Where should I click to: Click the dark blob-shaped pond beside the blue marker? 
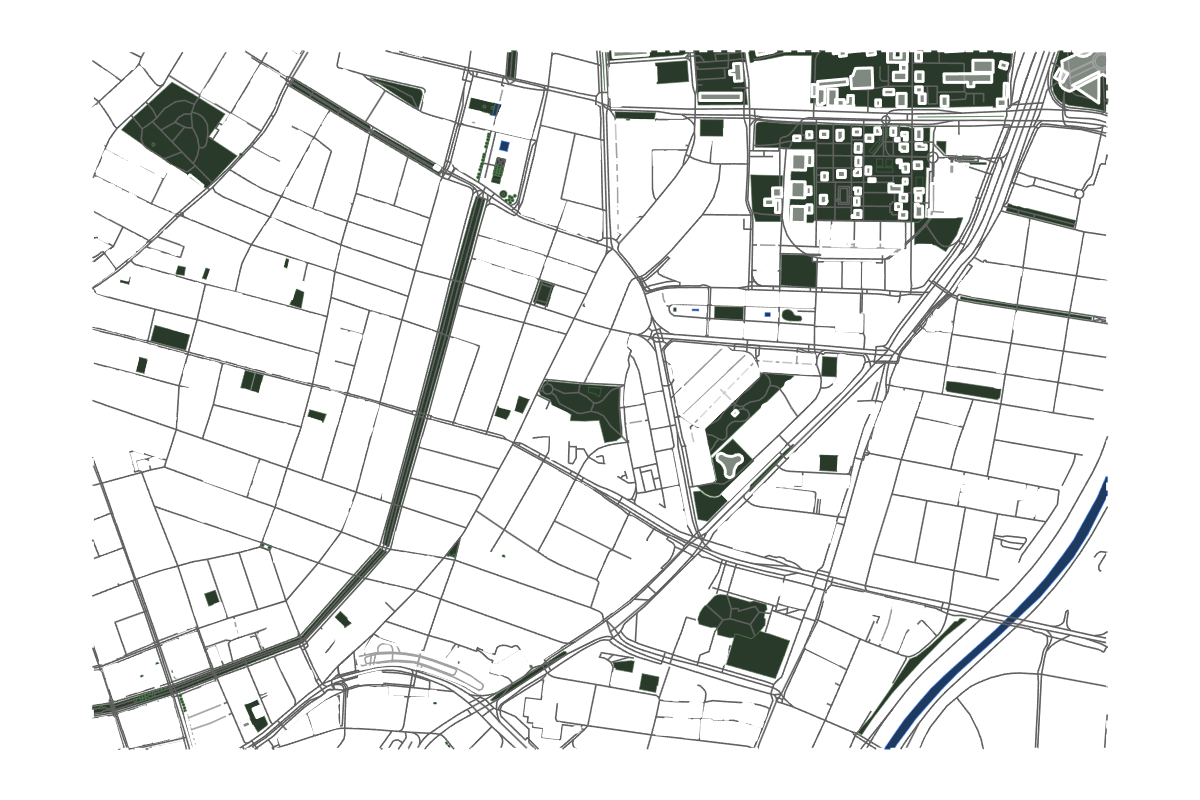click(791, 315)
